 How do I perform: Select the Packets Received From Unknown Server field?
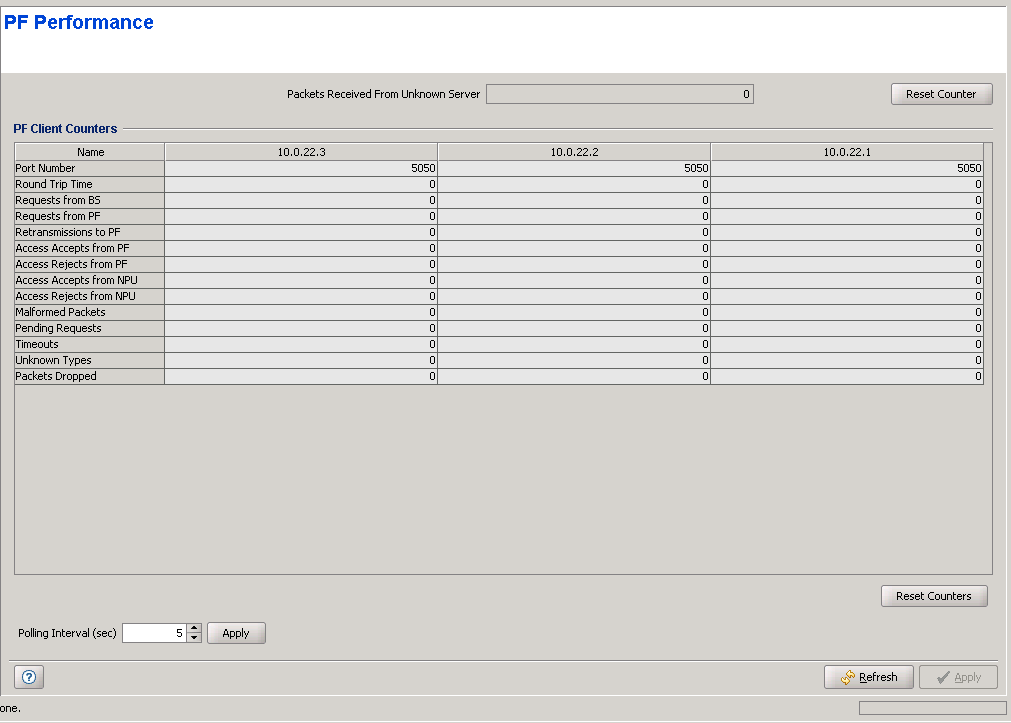(619, 94)
